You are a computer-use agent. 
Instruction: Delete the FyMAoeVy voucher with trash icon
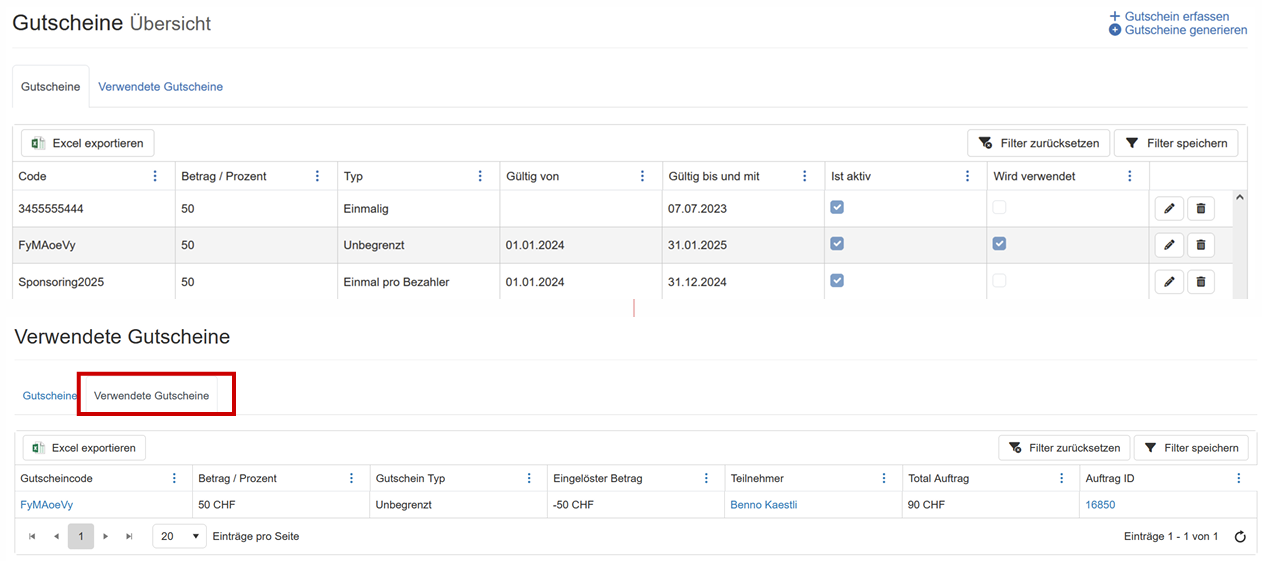point(1201,245)
